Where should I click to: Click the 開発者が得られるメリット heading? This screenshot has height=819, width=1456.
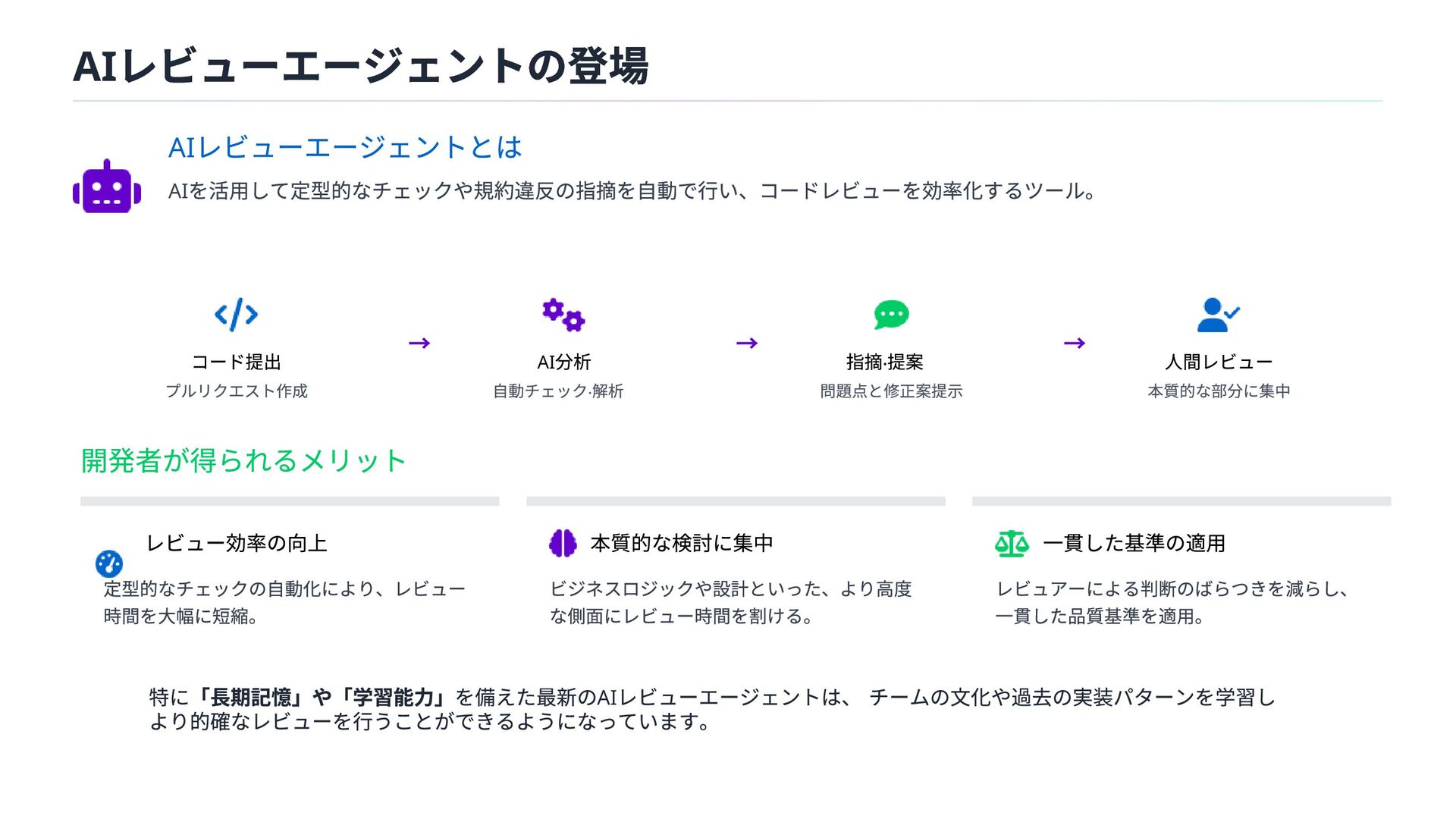pyautogui.click(x=243, y=460)
